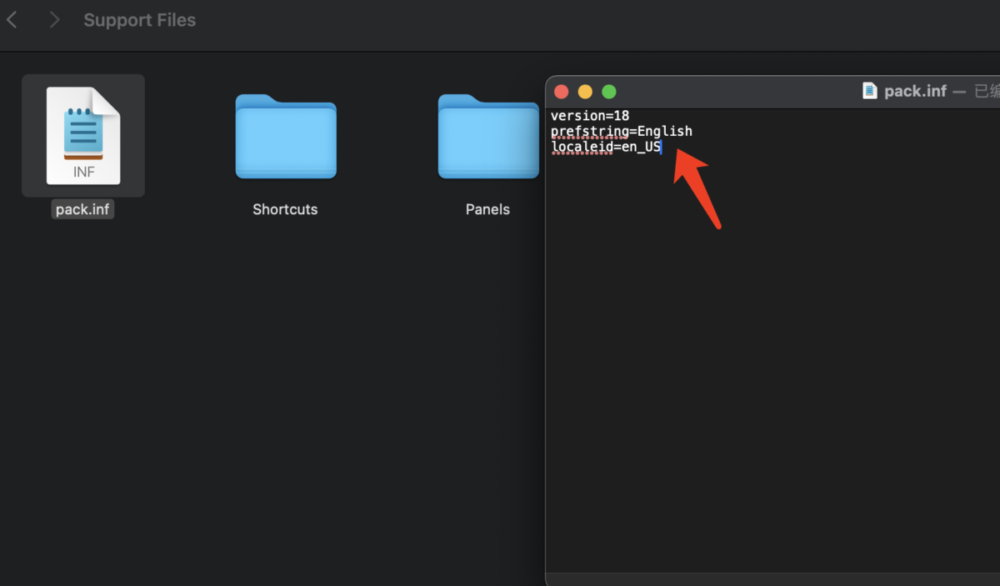Select the Shortcuts folder icon

pos(285,136)
